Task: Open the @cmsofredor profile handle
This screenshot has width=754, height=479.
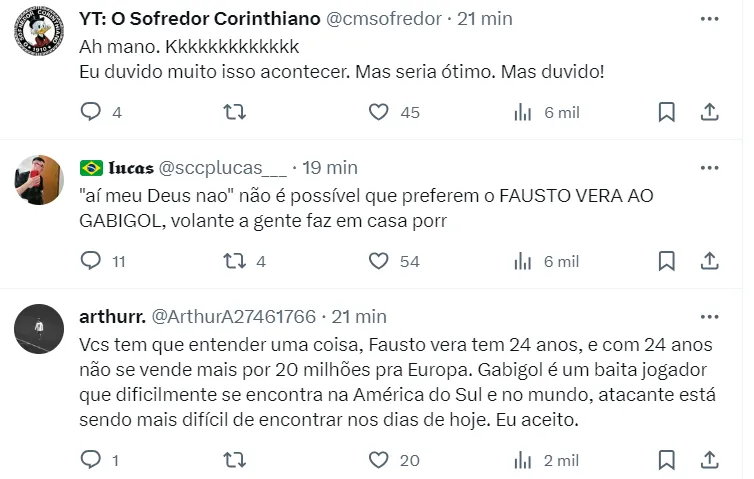Action: (x=384, y=19)
